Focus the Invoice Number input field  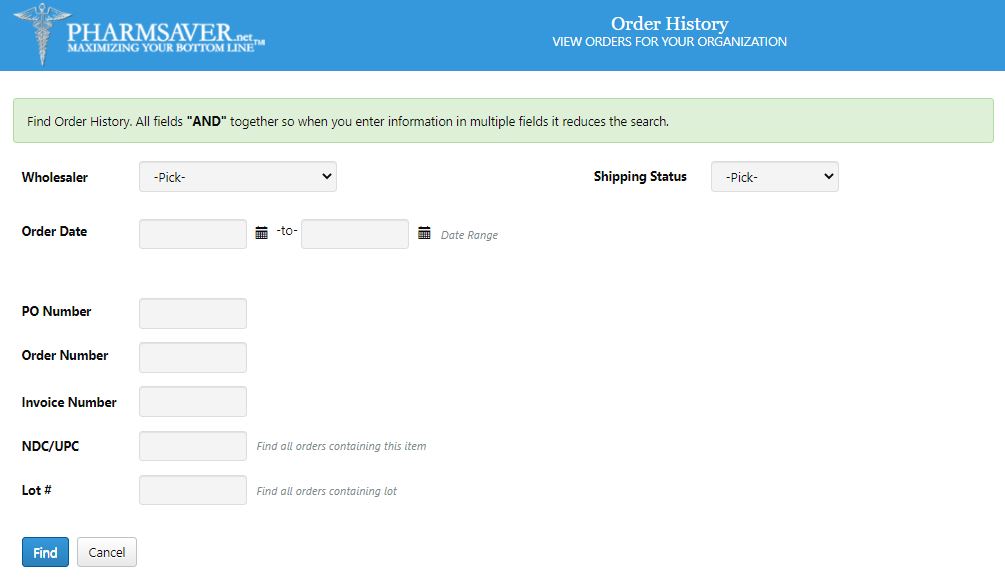(x=193, y=401)
